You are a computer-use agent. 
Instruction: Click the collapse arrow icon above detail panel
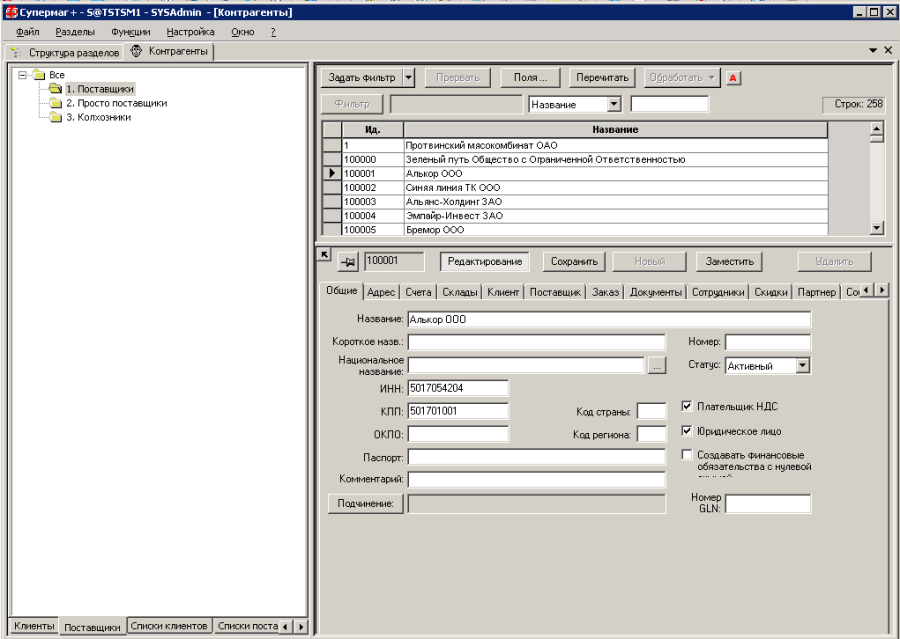click(324, 254)
